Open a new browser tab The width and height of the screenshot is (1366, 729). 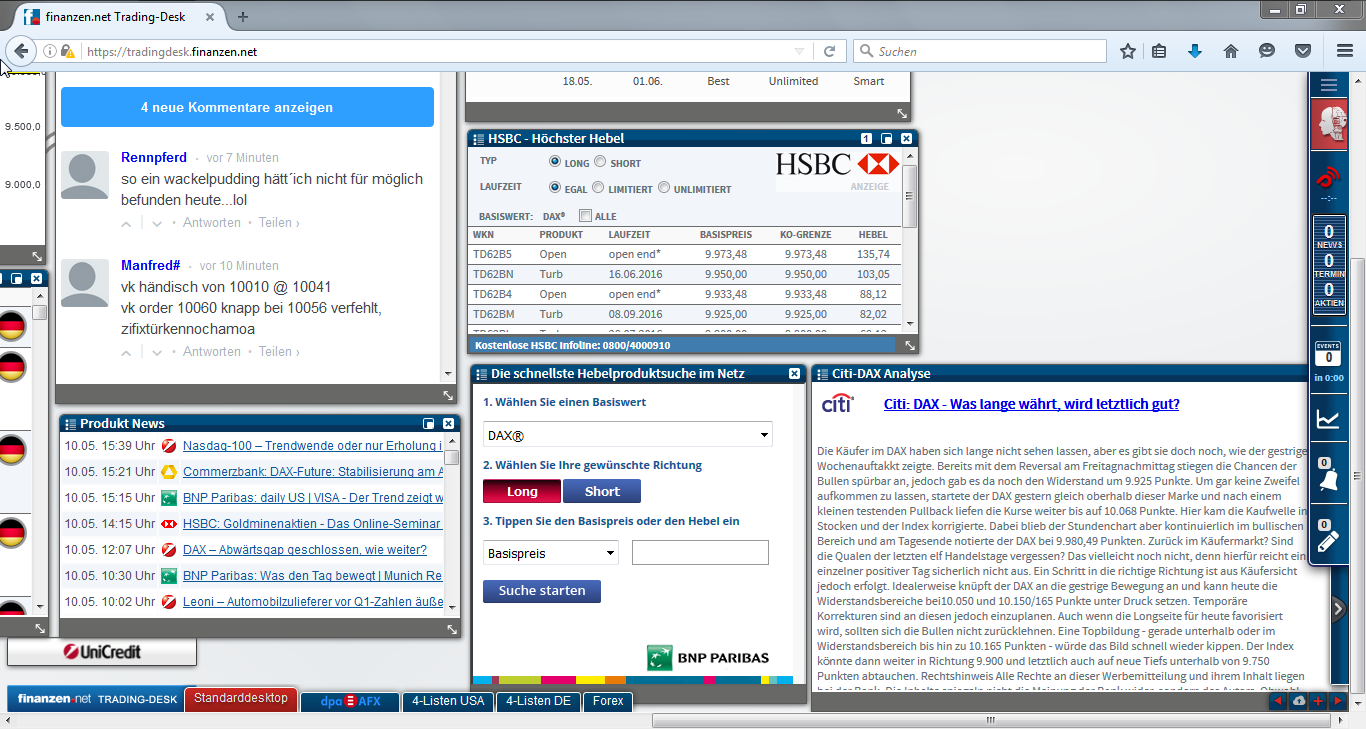[x=243, y=16]
